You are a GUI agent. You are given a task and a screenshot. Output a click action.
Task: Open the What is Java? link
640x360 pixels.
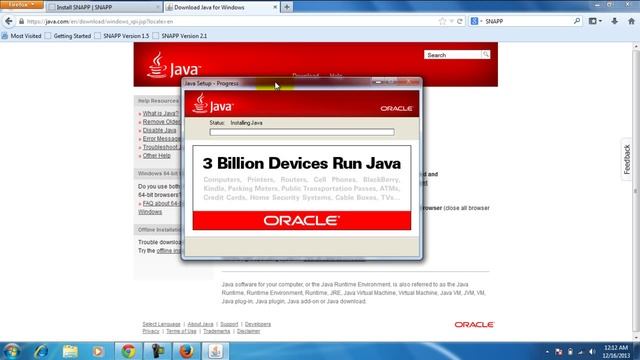pyautogui.click(x=160, y=113)
